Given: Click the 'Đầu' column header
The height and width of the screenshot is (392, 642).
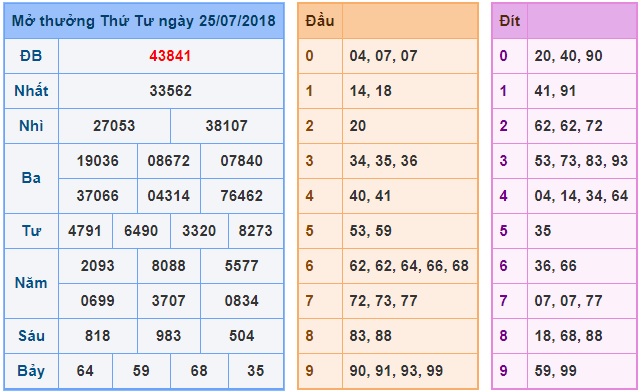Looking at the screenshot, I should (320, 21).
